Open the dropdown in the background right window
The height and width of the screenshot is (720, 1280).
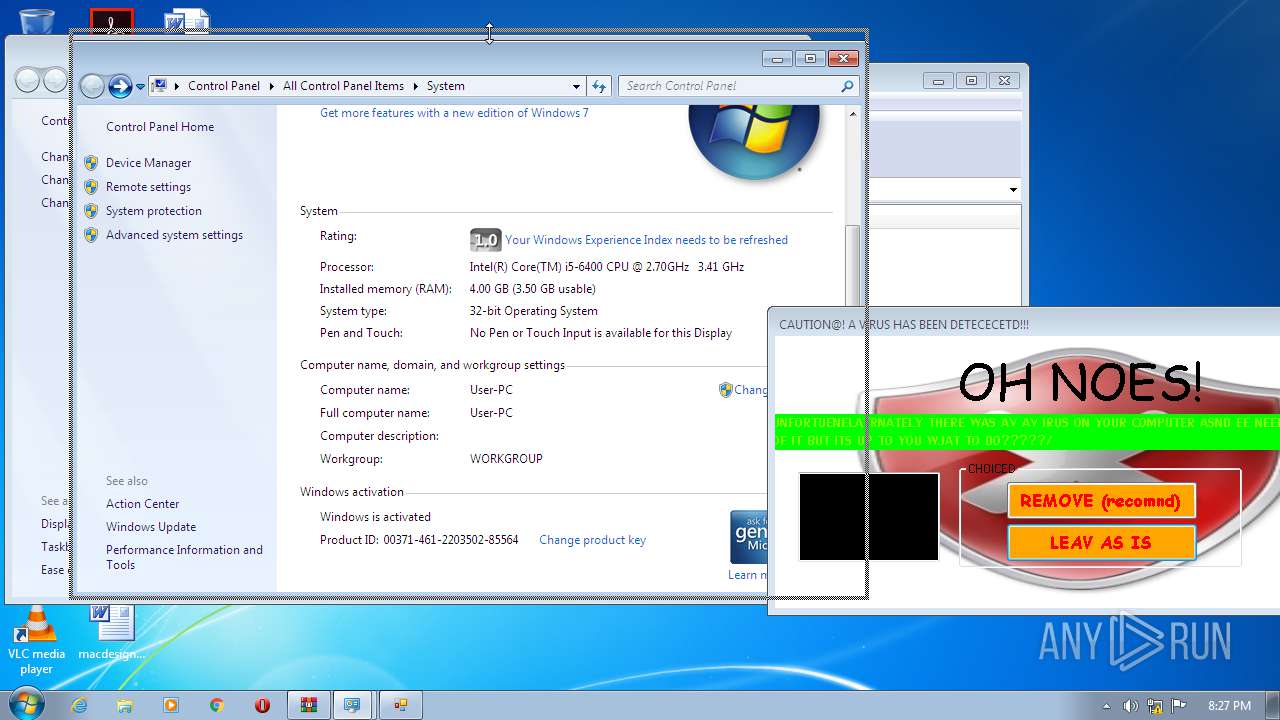coord(1013,190)
